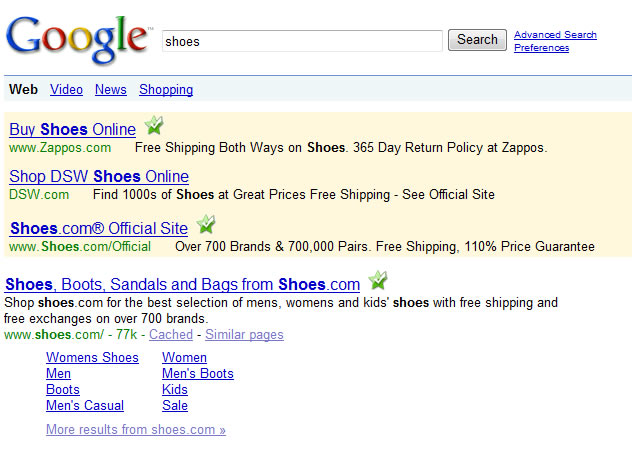Click the Search button
The height and width of the screenshot is (450, 632).
click(477, 40)
